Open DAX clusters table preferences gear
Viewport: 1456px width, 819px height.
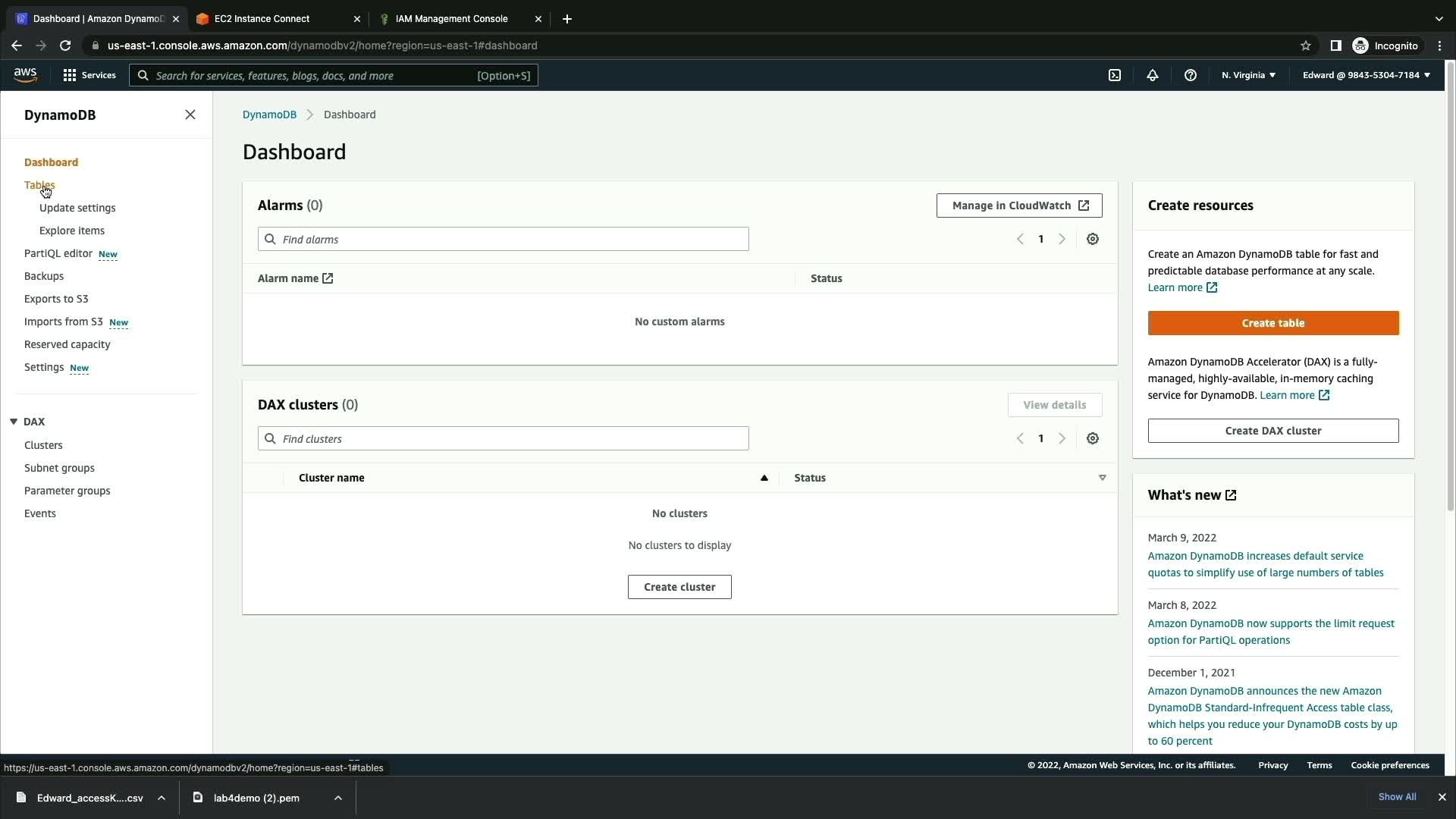pos(1092,438)
